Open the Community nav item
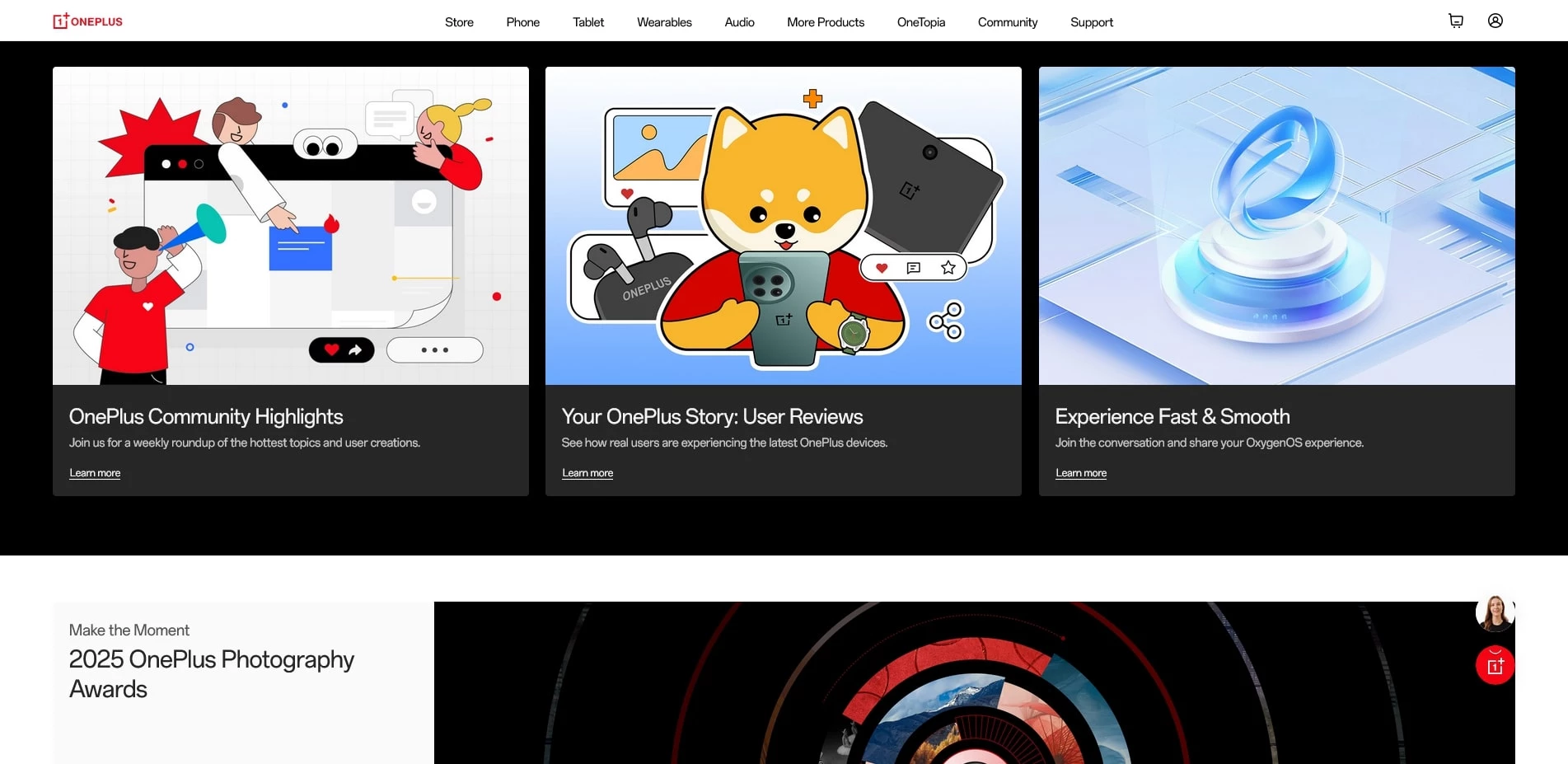This screenshot has width=1568, height=764. [1007, 22]
